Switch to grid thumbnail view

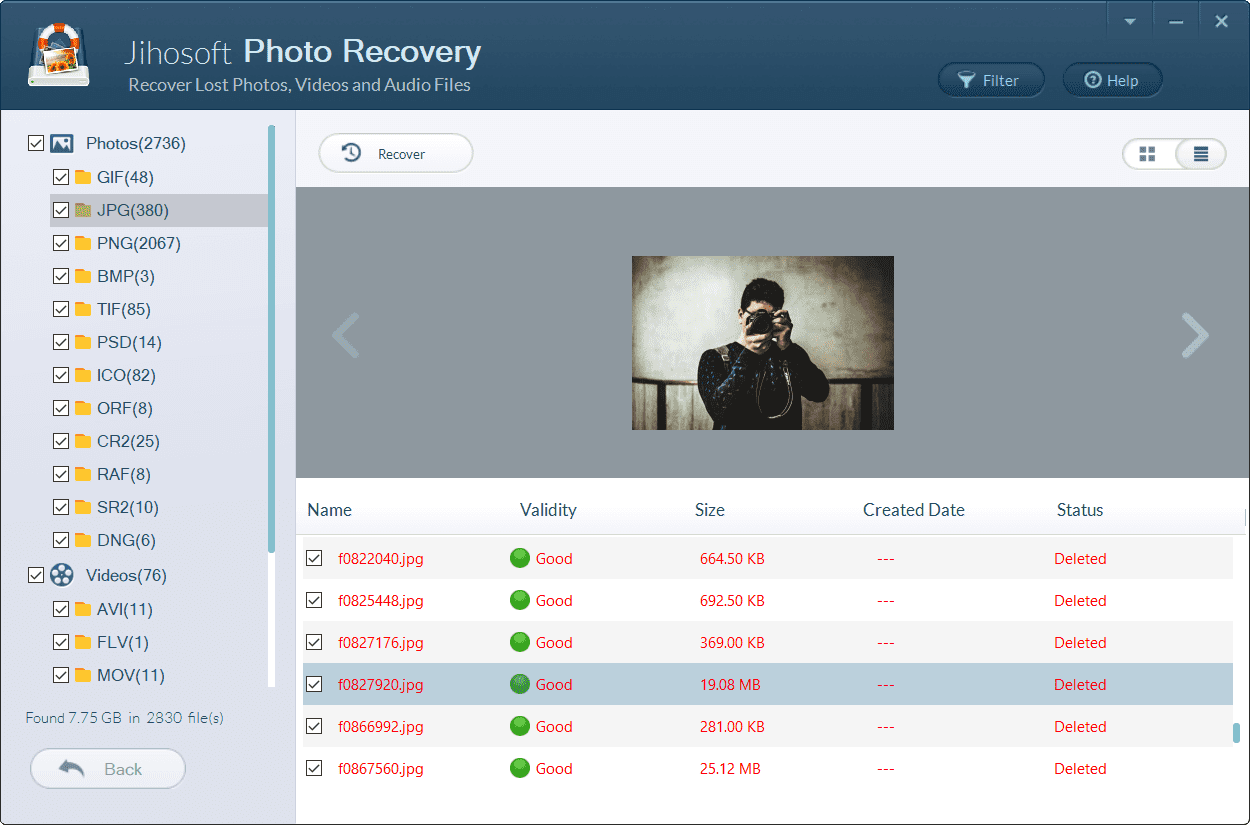[x=1148, y=154]
